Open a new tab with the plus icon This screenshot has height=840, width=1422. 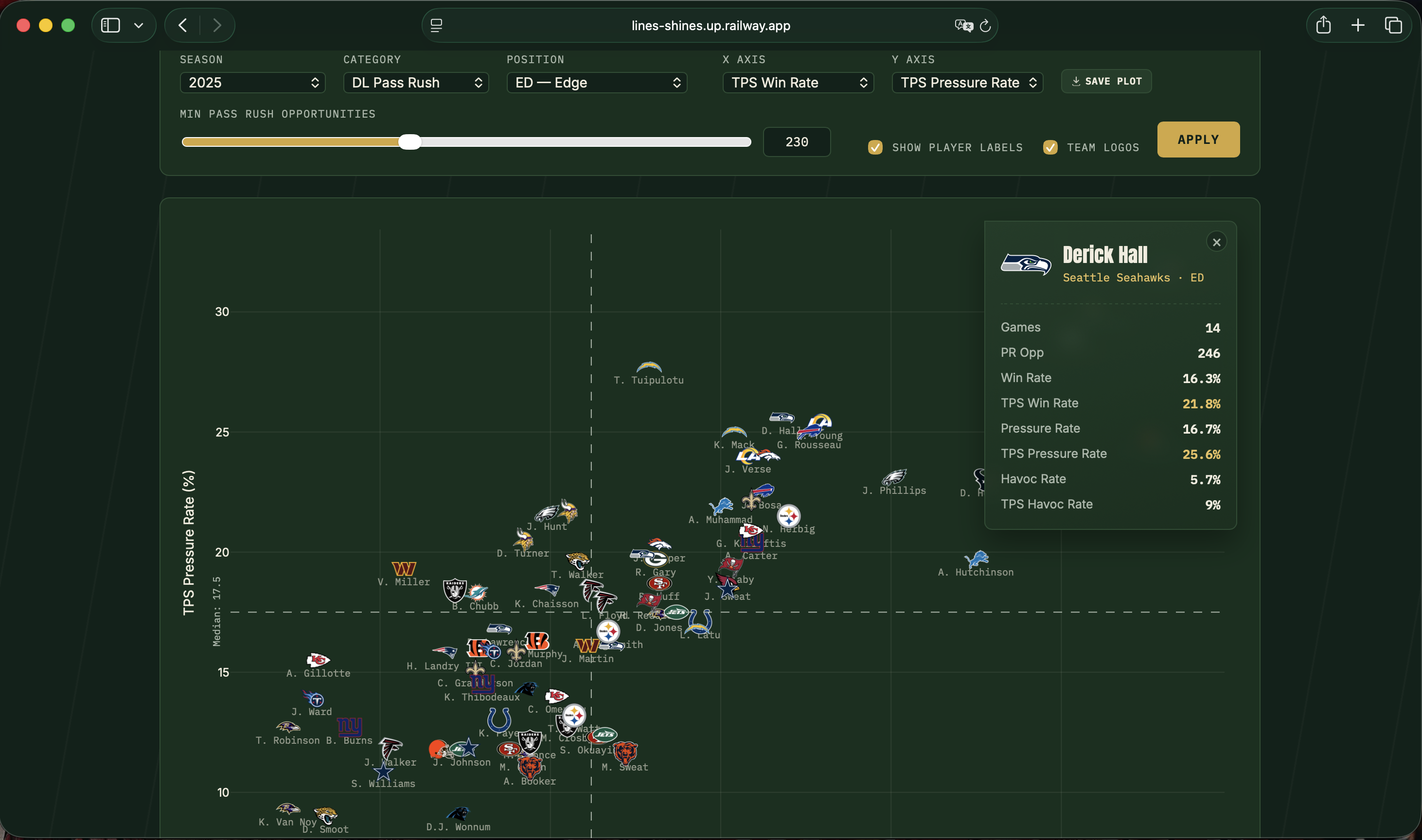click(1358, 25)
